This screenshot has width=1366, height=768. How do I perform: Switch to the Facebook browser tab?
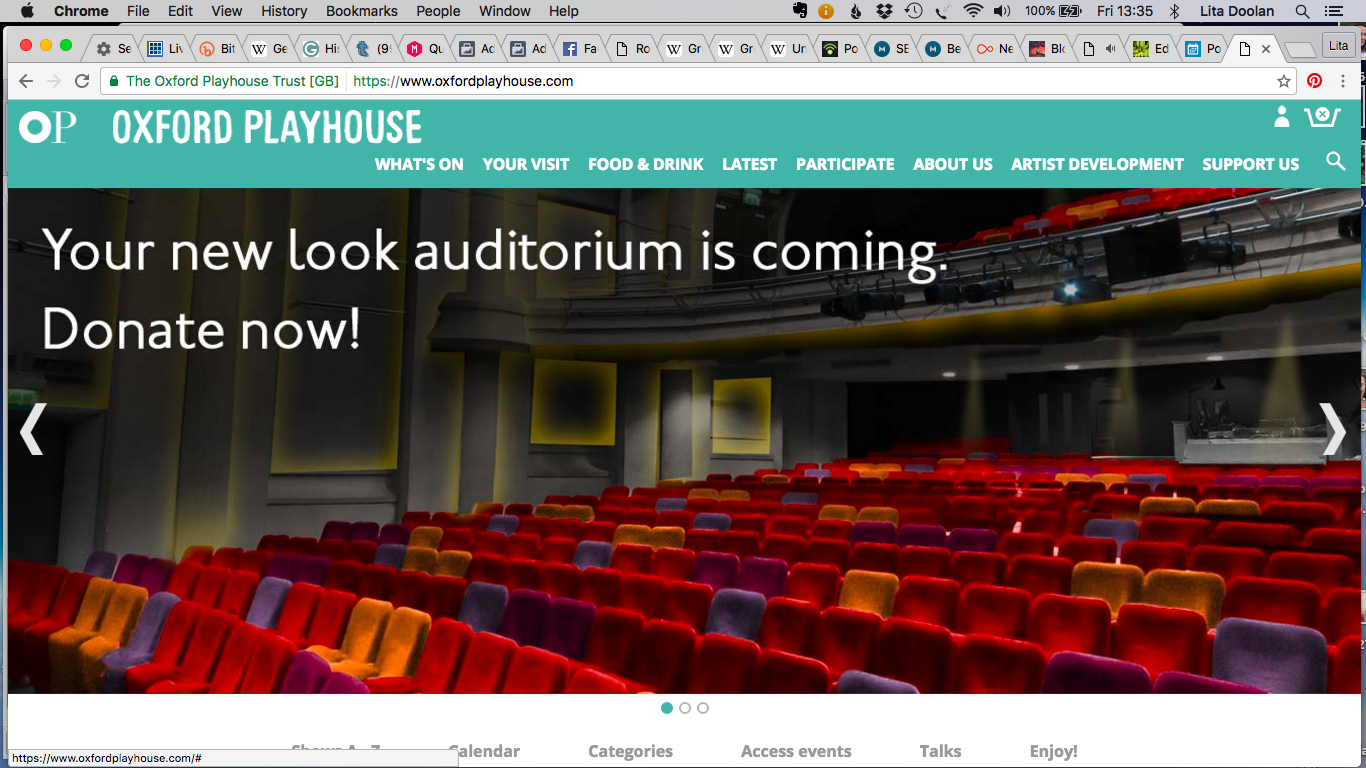pyautogui.click(x=578, y=48)
